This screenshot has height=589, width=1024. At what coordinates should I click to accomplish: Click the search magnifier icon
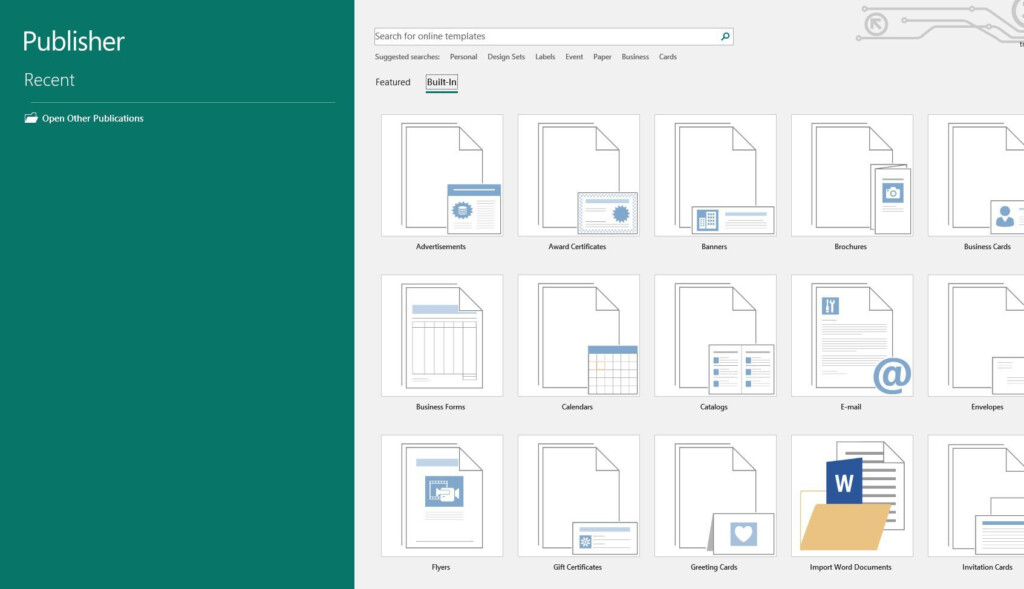[725, 37]
